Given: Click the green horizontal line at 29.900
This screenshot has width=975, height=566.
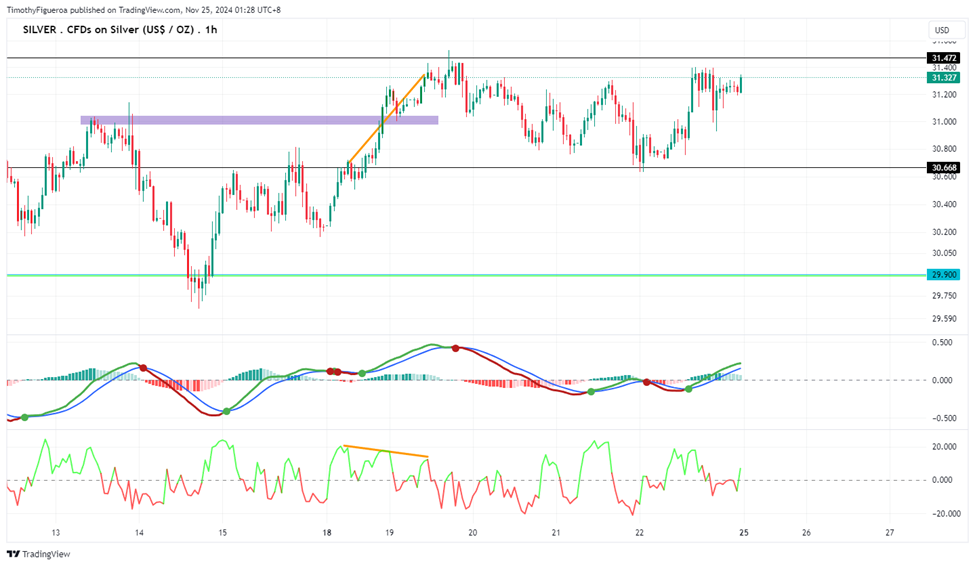Looking at the screenshot, I should coord(466,275).
